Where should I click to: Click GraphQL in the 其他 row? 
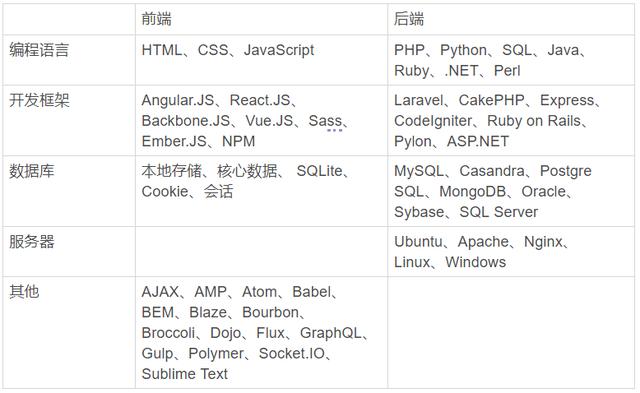tap(331, 333)
